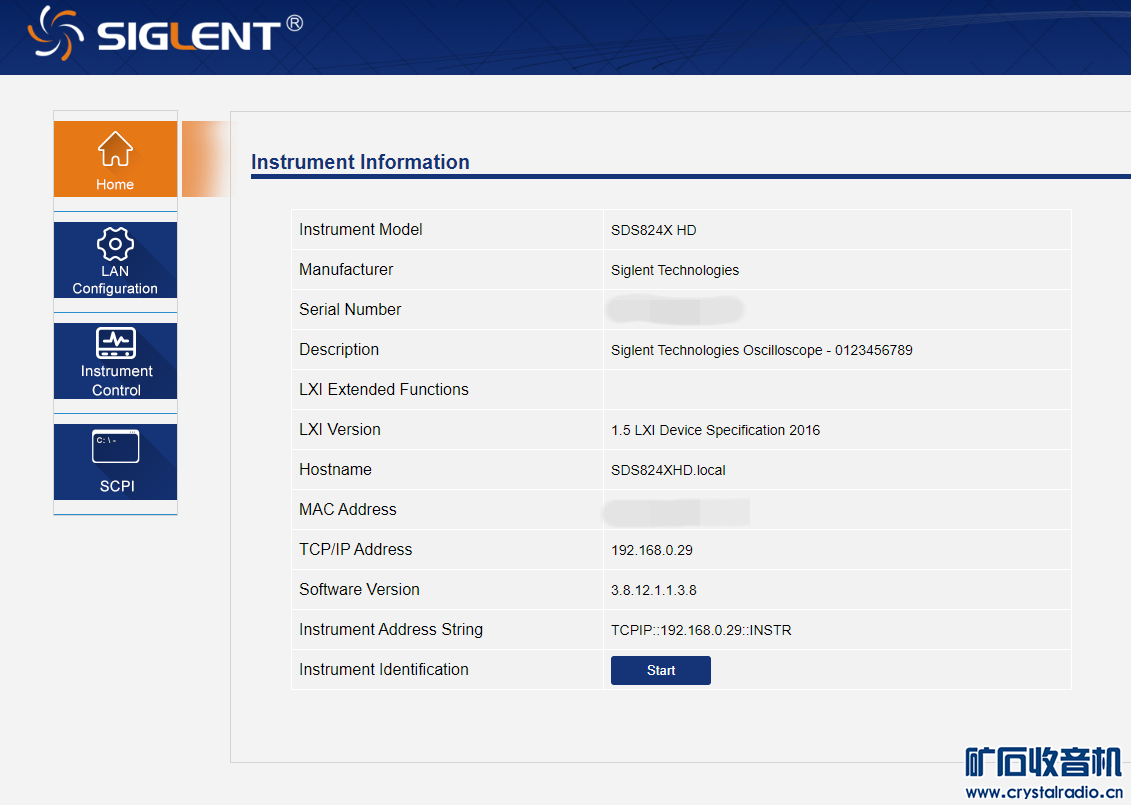Click the Instrument Identification label

[384, 669]
